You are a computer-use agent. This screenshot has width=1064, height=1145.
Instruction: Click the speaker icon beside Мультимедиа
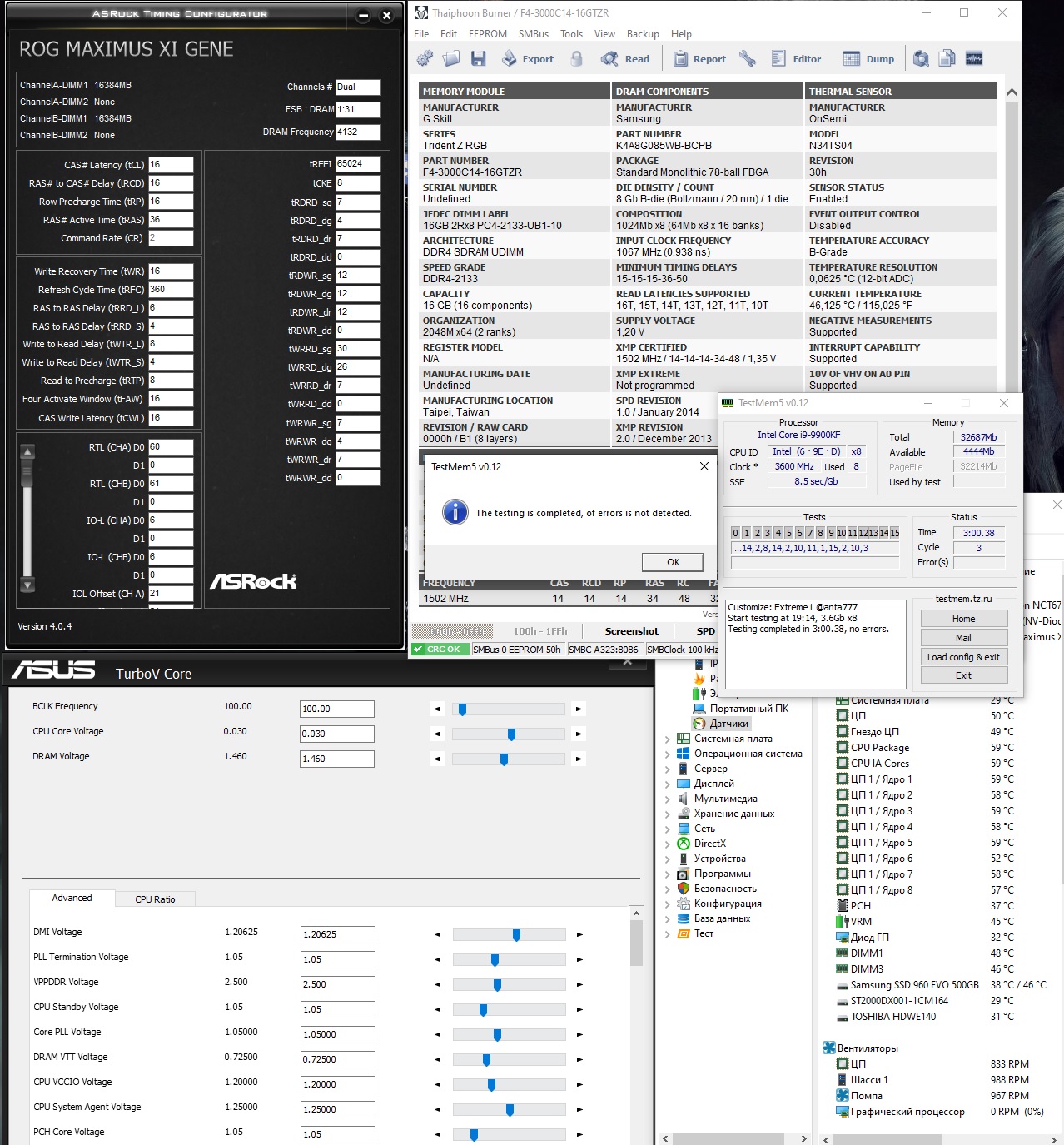point(684,799)
